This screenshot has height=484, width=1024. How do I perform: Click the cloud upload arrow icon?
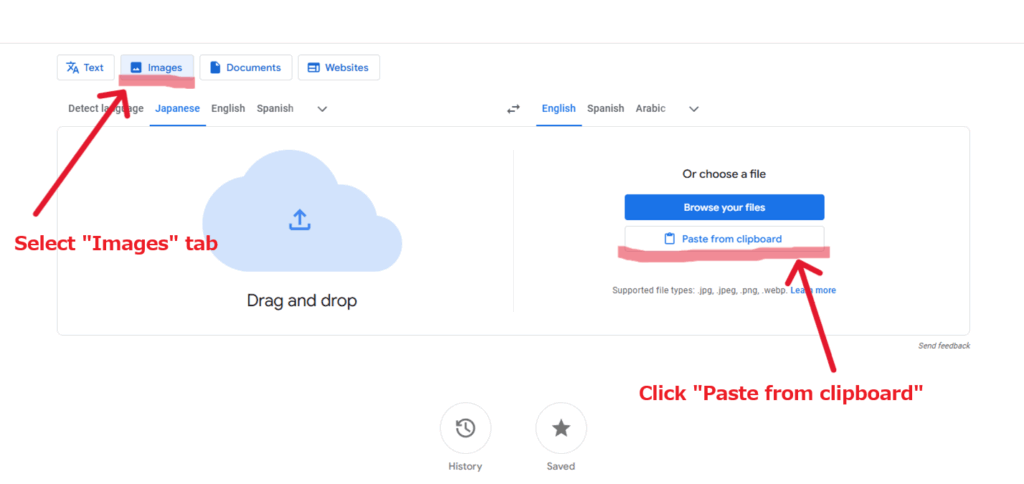coord(300,220)
